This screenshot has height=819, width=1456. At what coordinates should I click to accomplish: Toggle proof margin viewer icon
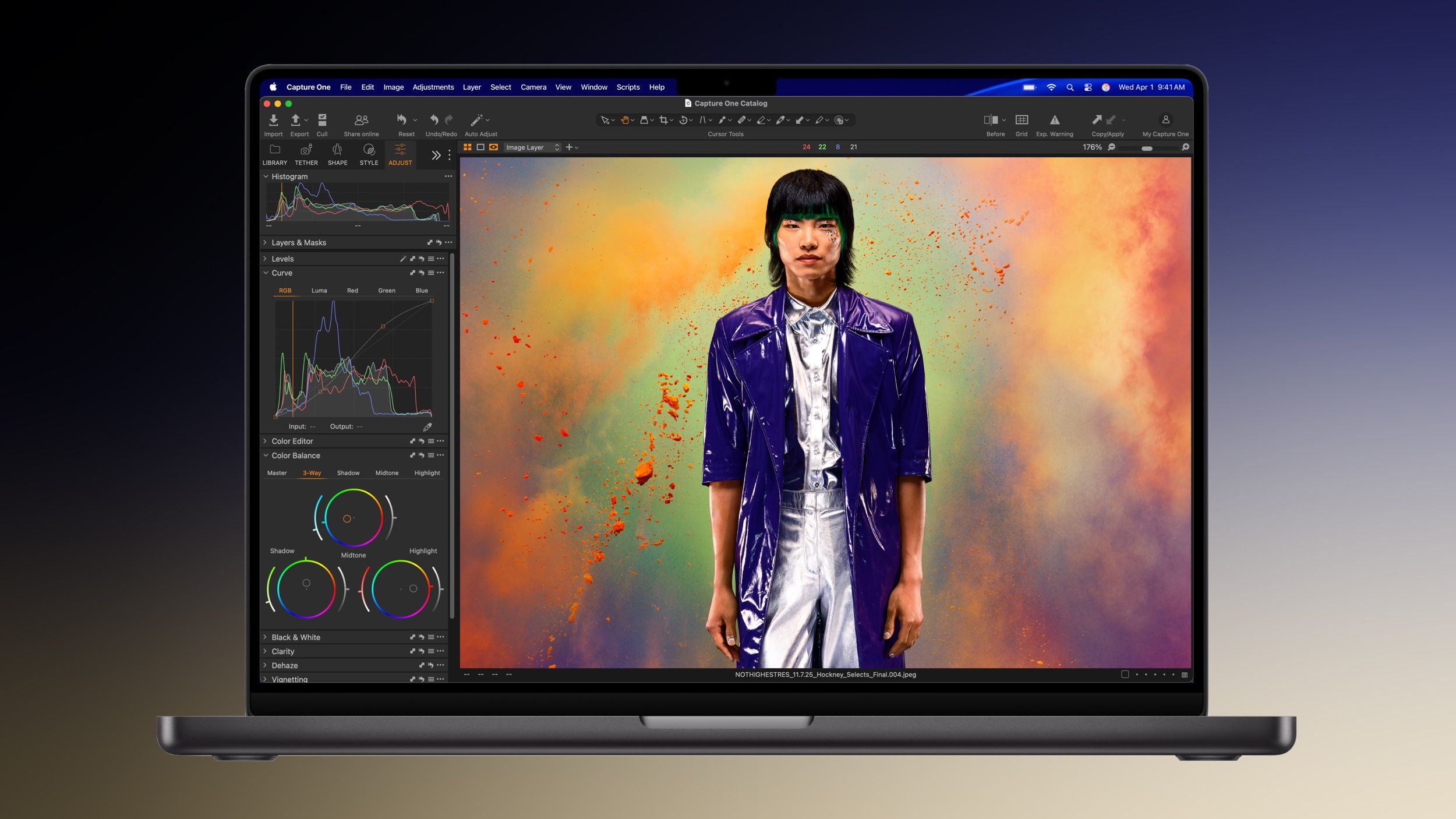[x=493, y=147]
